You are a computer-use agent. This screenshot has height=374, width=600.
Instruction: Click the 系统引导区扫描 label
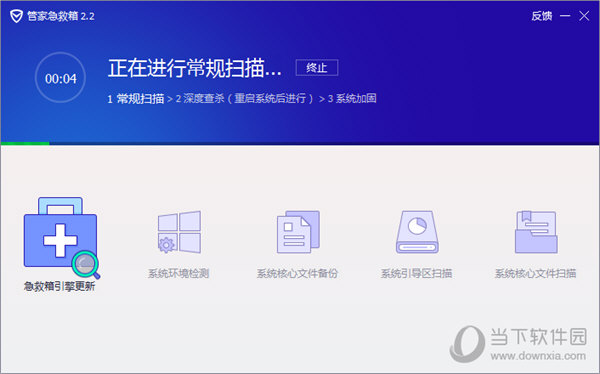click(x=417, y=273)
